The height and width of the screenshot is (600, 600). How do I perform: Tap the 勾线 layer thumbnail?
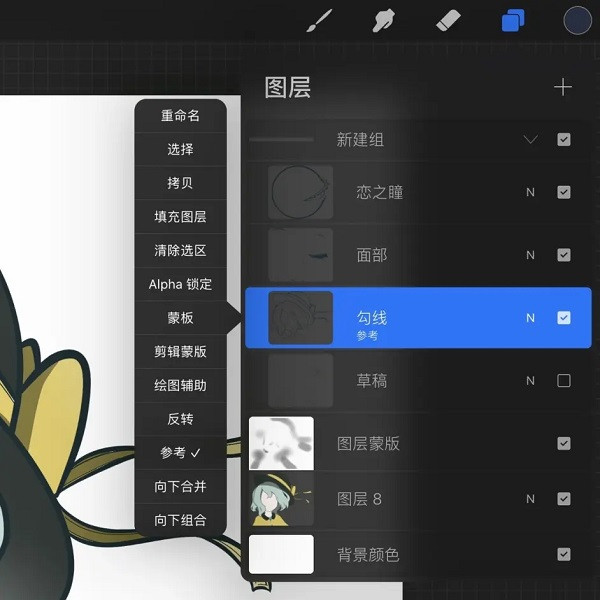point(300,318)
